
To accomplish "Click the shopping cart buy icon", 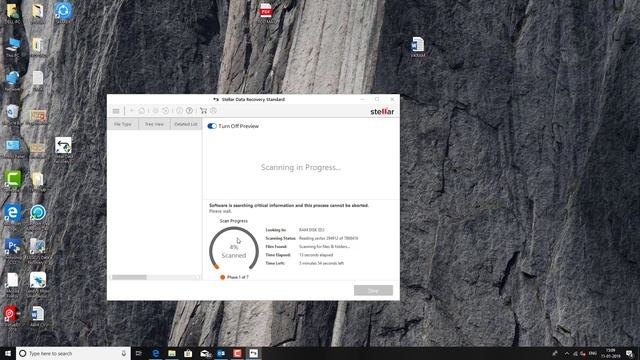I will [x=203, y=111].
